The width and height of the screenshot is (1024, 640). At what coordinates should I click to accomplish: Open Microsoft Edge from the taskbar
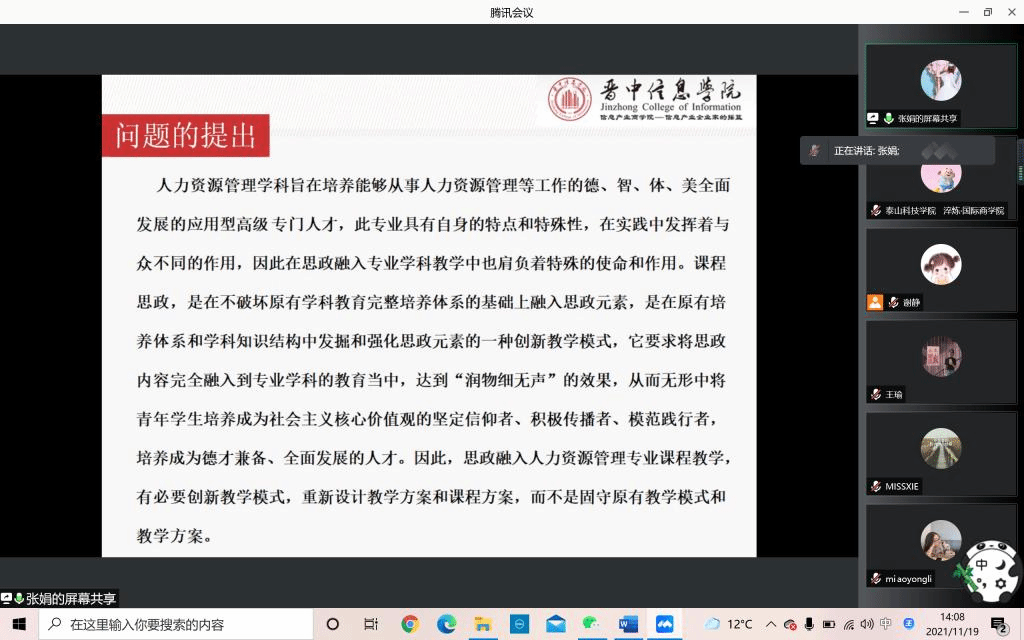[446, 624]
